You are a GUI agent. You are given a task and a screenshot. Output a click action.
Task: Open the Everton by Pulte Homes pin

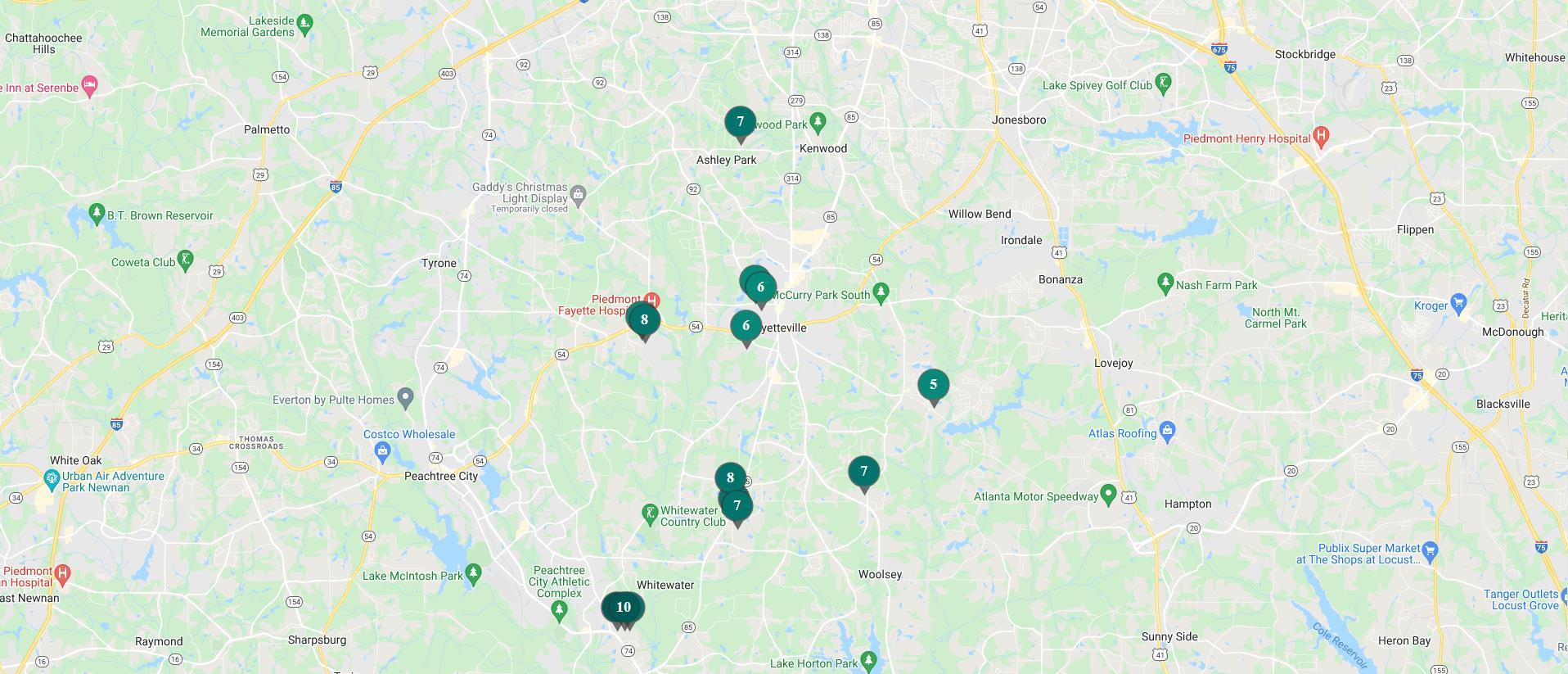(407, 398)
